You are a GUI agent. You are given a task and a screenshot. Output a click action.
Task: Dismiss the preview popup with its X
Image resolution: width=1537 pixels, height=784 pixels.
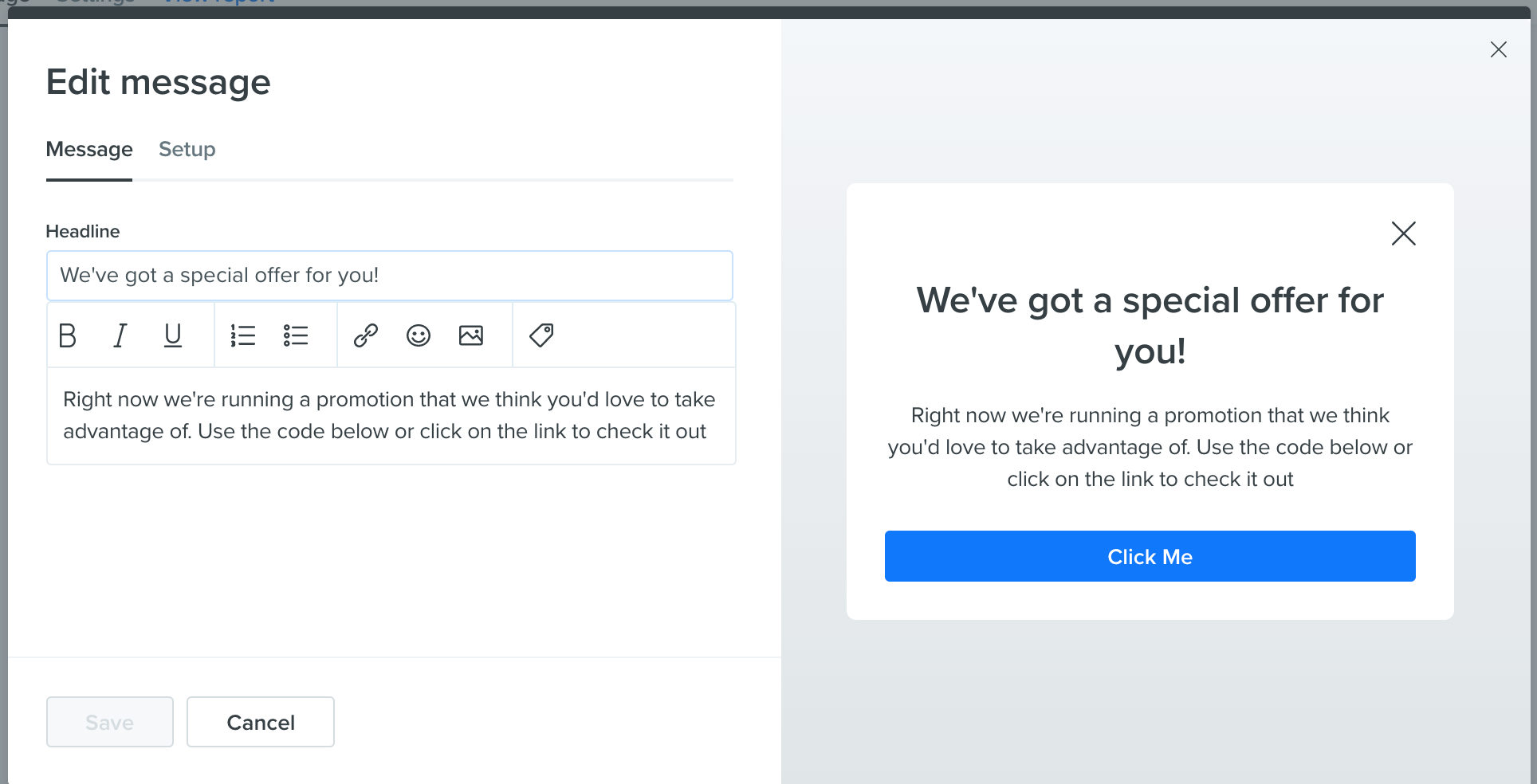tap(1404, 233)
